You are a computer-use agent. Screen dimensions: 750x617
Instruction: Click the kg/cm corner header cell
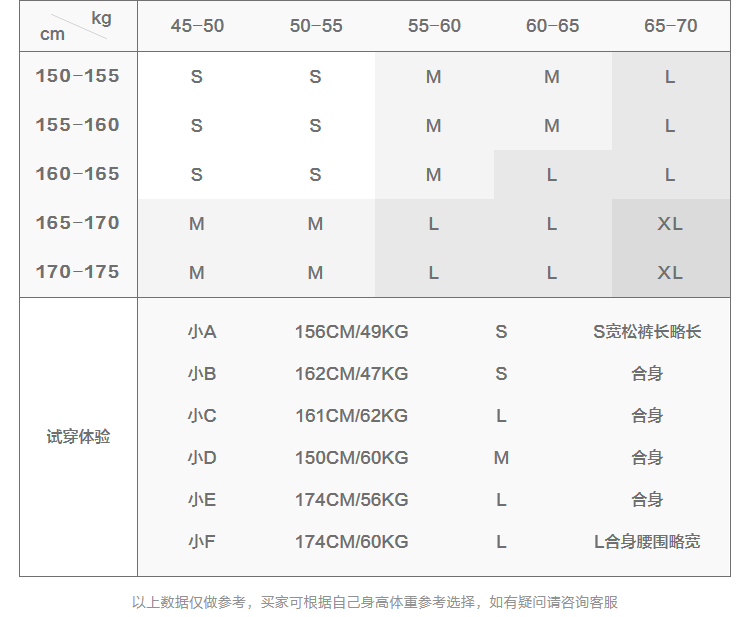pyautogui.click(x=78, y=26)
